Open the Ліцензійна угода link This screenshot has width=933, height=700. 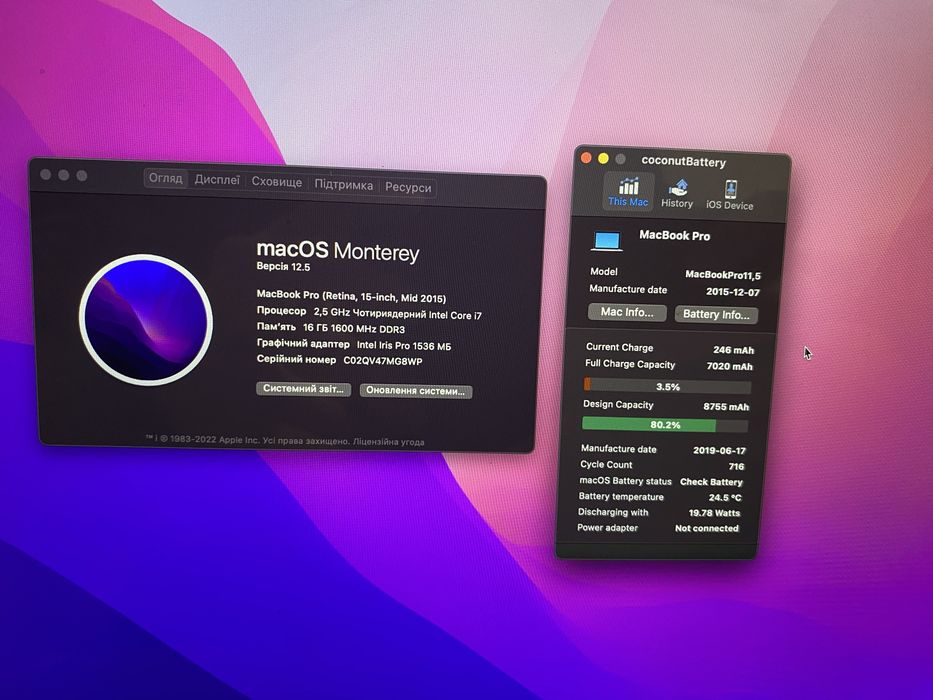click(x=389, y=442)
